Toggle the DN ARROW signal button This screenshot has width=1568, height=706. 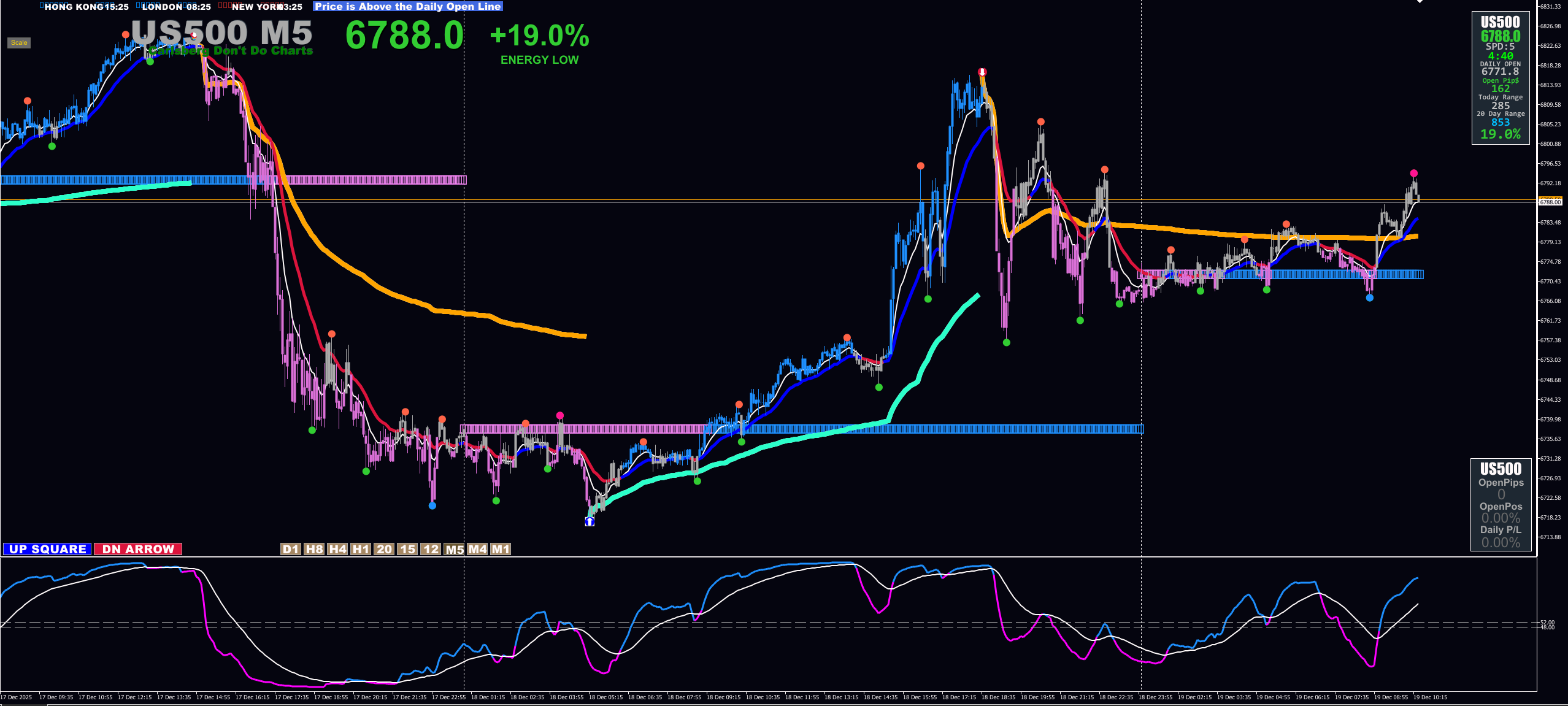[x=138, y=549]
